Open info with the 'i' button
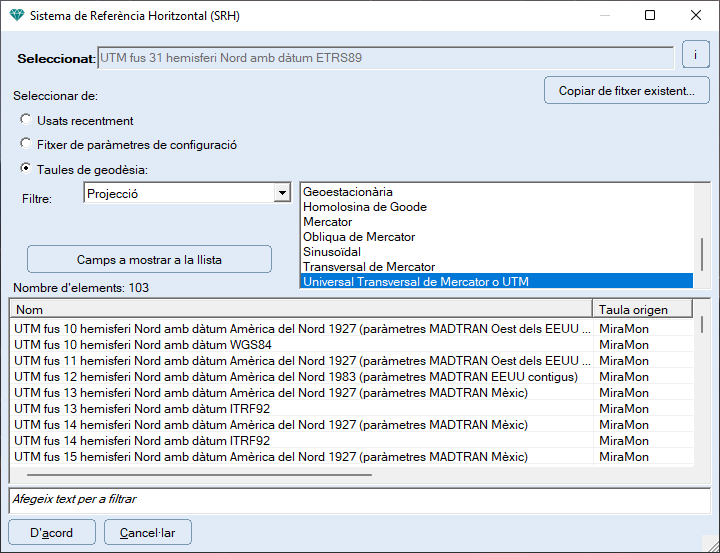The image size is (720, 553). click(695, 55)
